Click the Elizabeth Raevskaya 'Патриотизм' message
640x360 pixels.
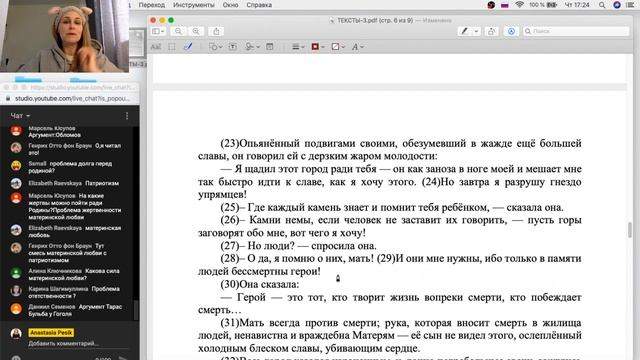(x=73, y=183)
